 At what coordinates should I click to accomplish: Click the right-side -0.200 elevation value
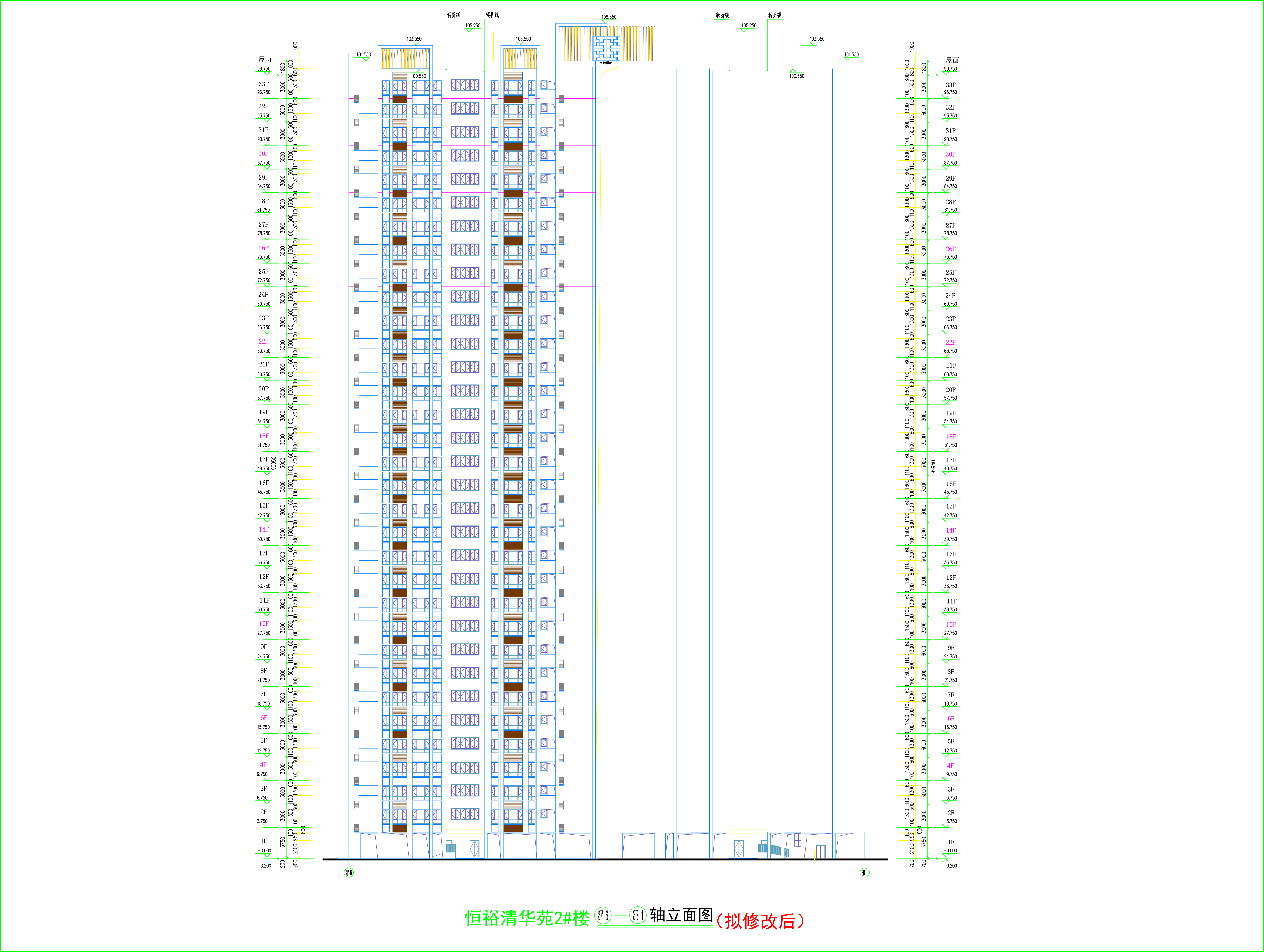950,866
